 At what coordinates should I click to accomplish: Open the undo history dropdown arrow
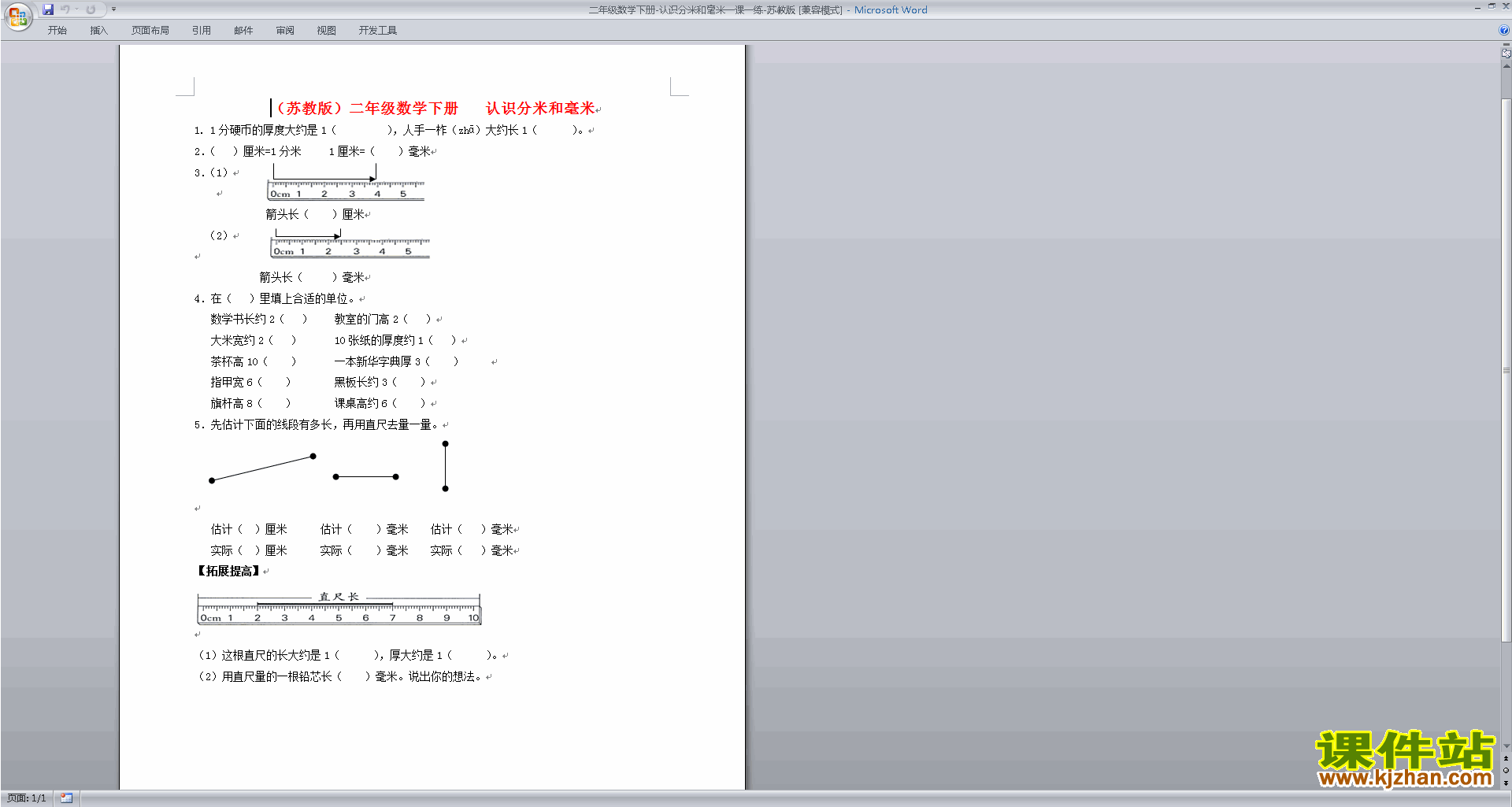[76, 9]
